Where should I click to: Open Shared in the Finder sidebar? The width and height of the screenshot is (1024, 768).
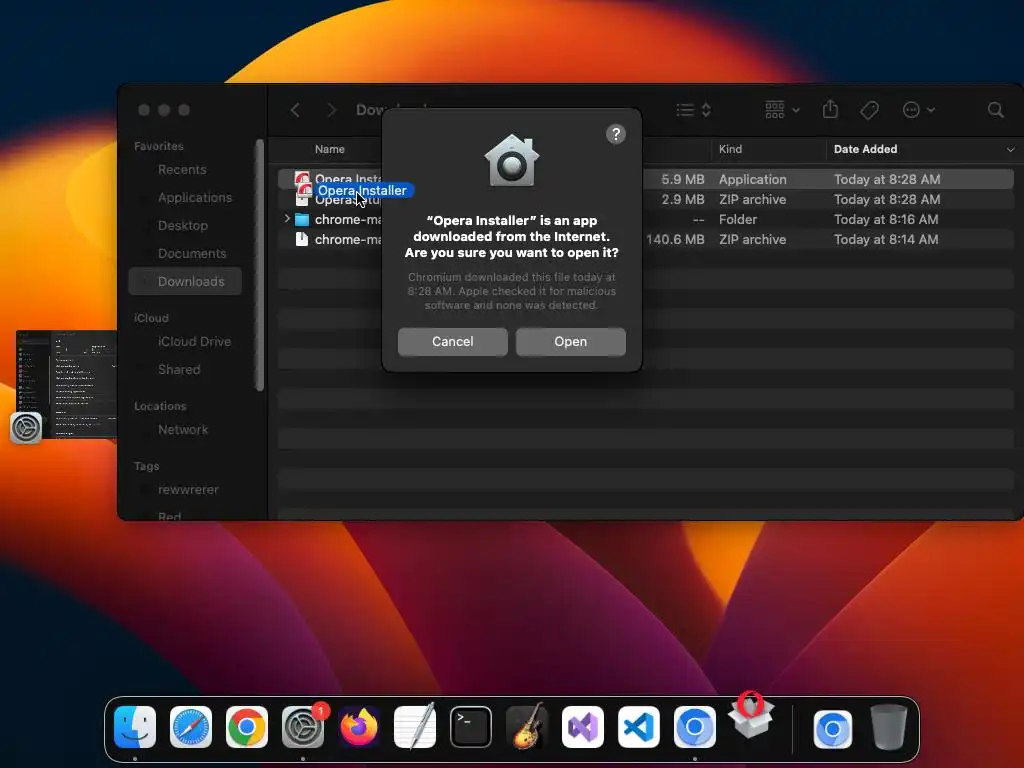(178, 370)
